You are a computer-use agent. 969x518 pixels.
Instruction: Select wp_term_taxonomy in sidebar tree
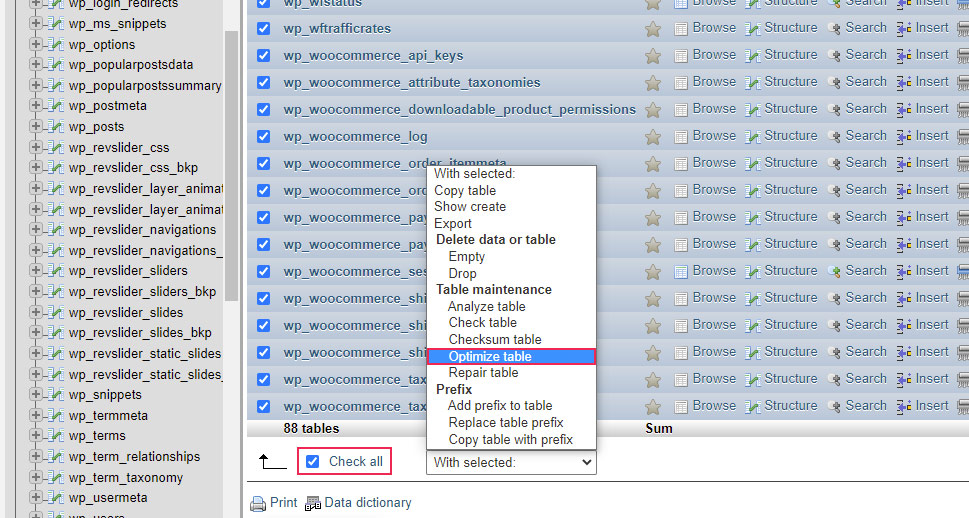126,477
